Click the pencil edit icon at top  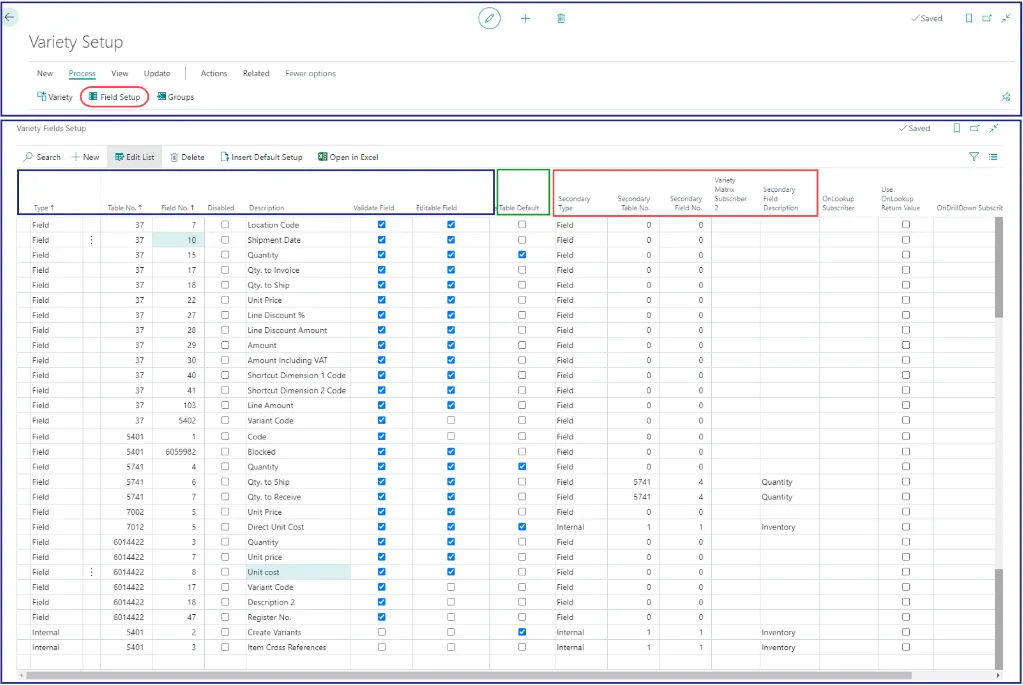pyautogui.click(x=489, y=18)
